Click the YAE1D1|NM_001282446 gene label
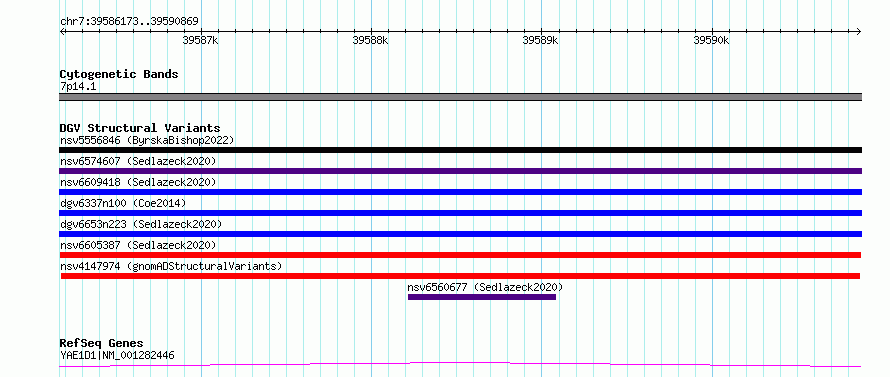The width and height of the screenshot is (890, 377). point(117,356)
